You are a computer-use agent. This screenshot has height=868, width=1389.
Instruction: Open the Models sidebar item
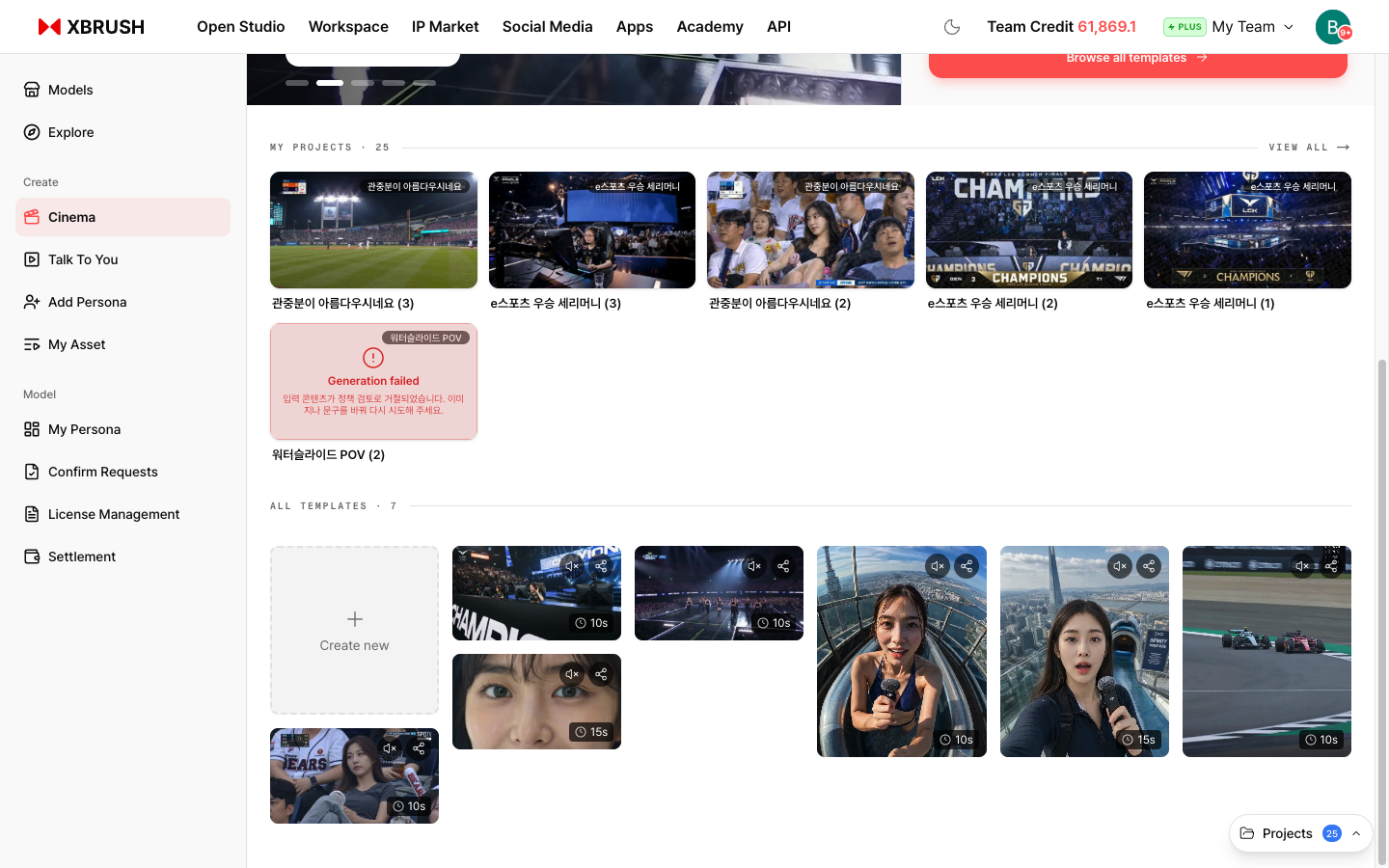click(123, 90)
